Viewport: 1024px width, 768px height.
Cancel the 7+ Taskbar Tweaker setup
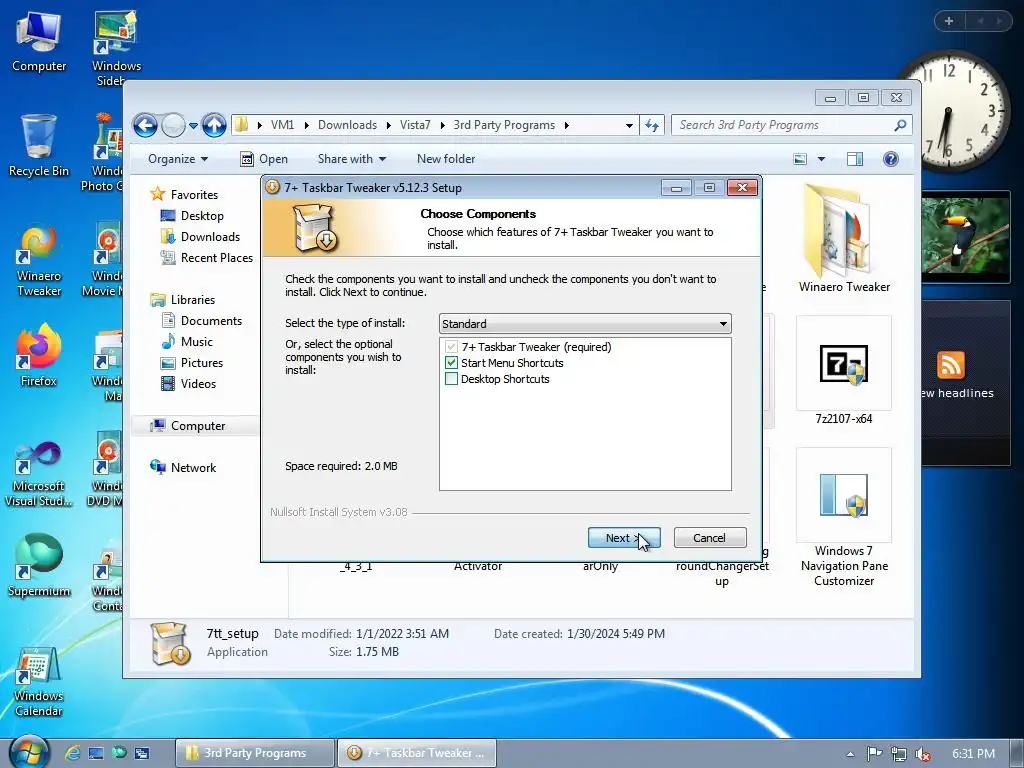(x=709, y=537)
